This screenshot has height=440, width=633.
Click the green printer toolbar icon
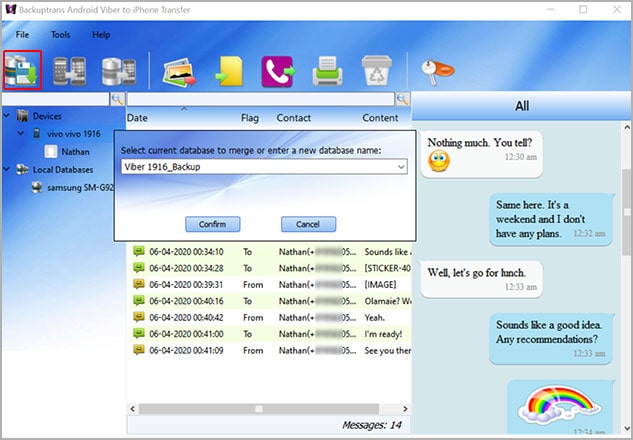tap(327, 71)
